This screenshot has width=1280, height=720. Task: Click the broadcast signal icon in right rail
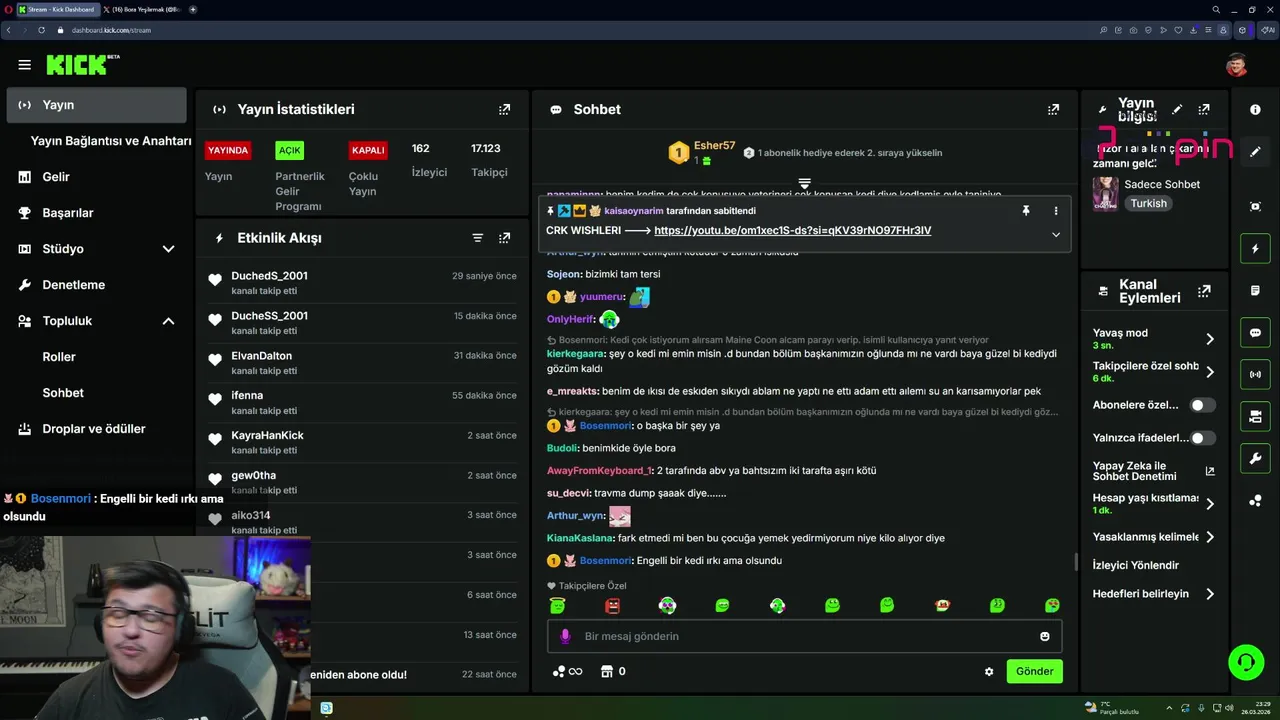tap(1255, 375)
